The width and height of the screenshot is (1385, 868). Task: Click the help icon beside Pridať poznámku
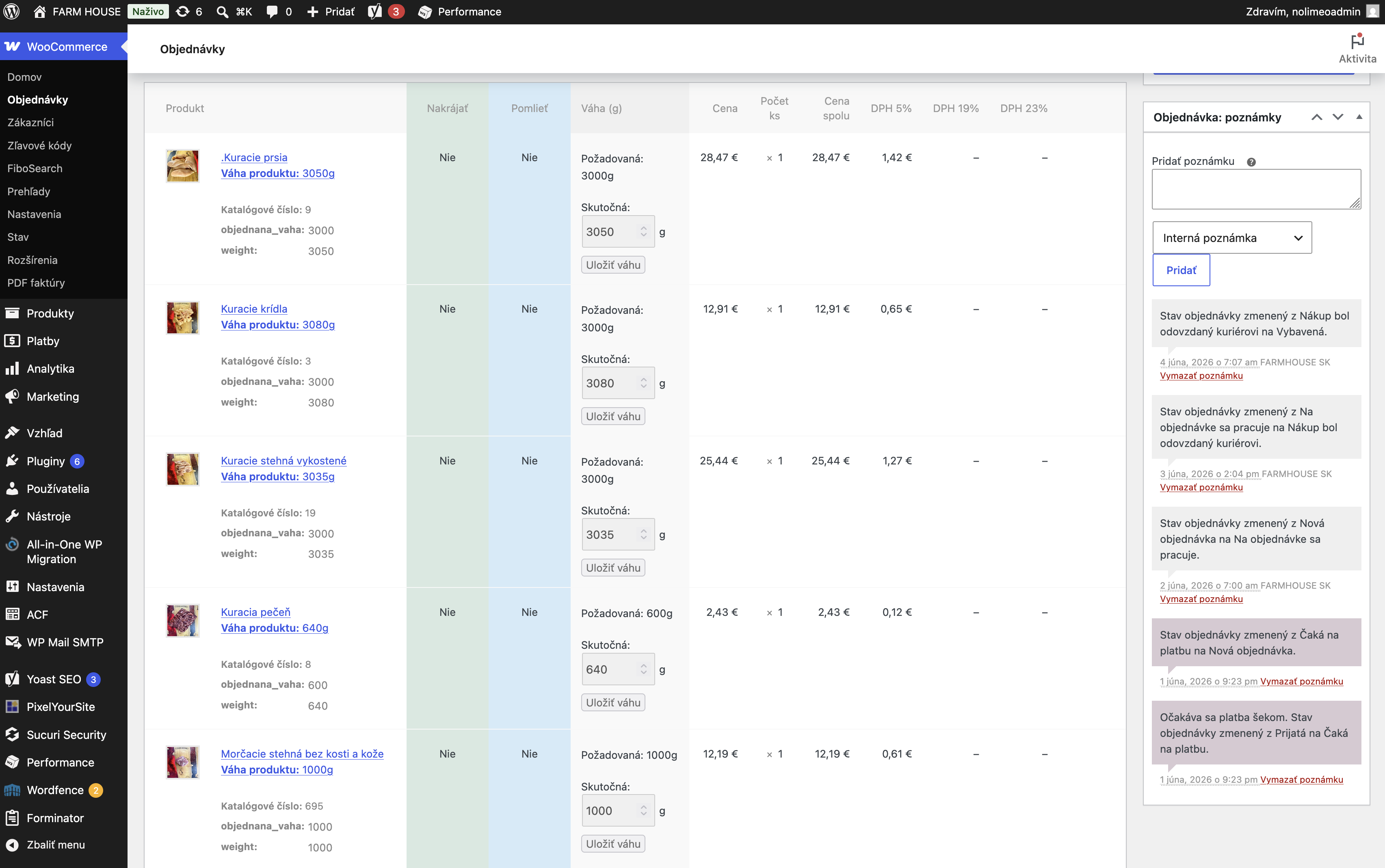(1251, 162)
